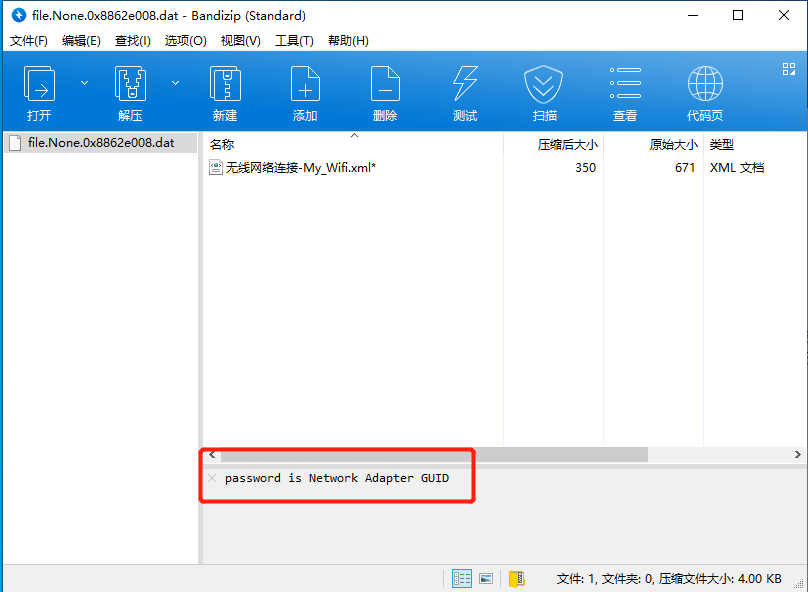
Task: Open the 帮助(H) menu
Action: click(348, 41)
